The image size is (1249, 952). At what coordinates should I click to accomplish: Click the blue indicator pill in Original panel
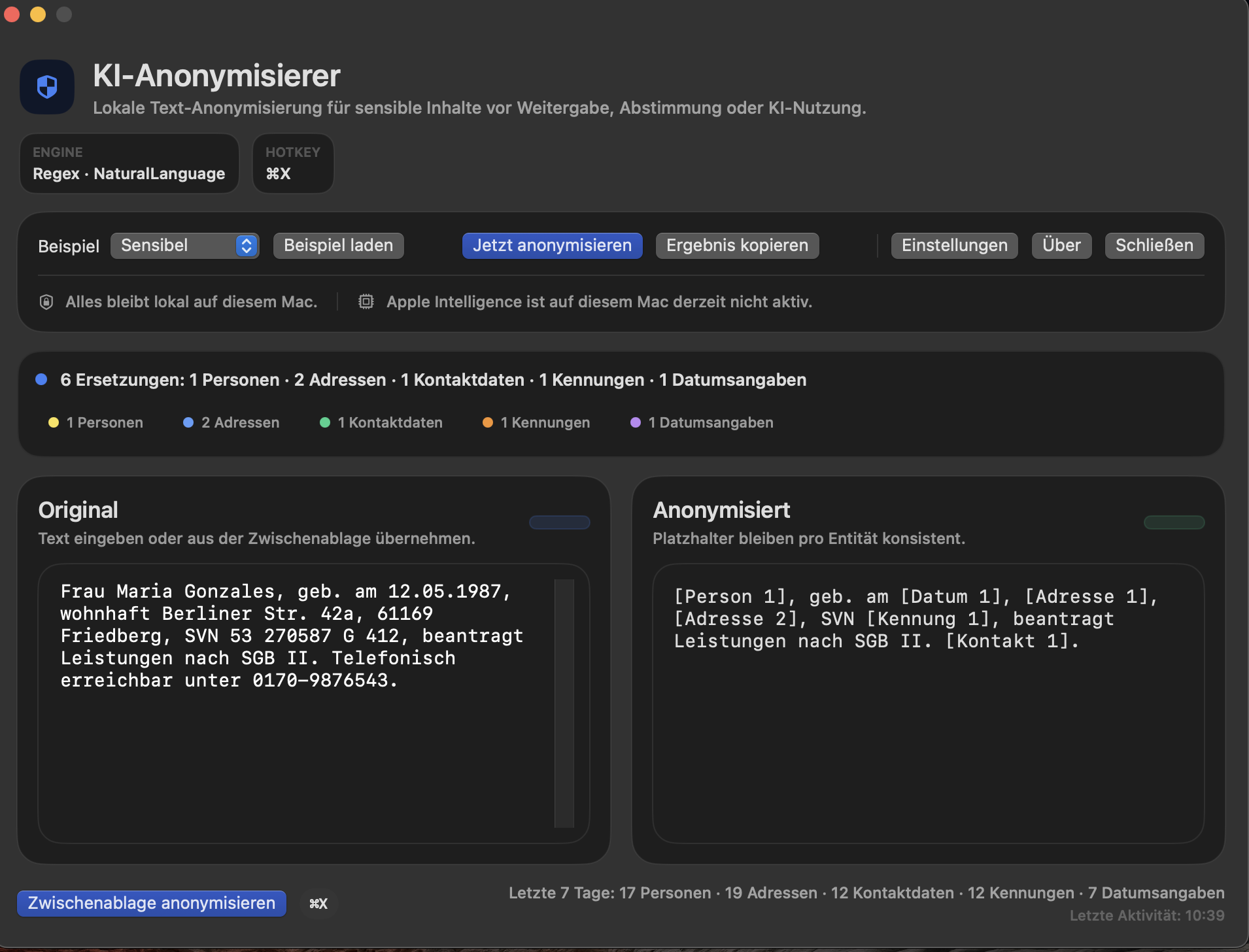[559, 522]
